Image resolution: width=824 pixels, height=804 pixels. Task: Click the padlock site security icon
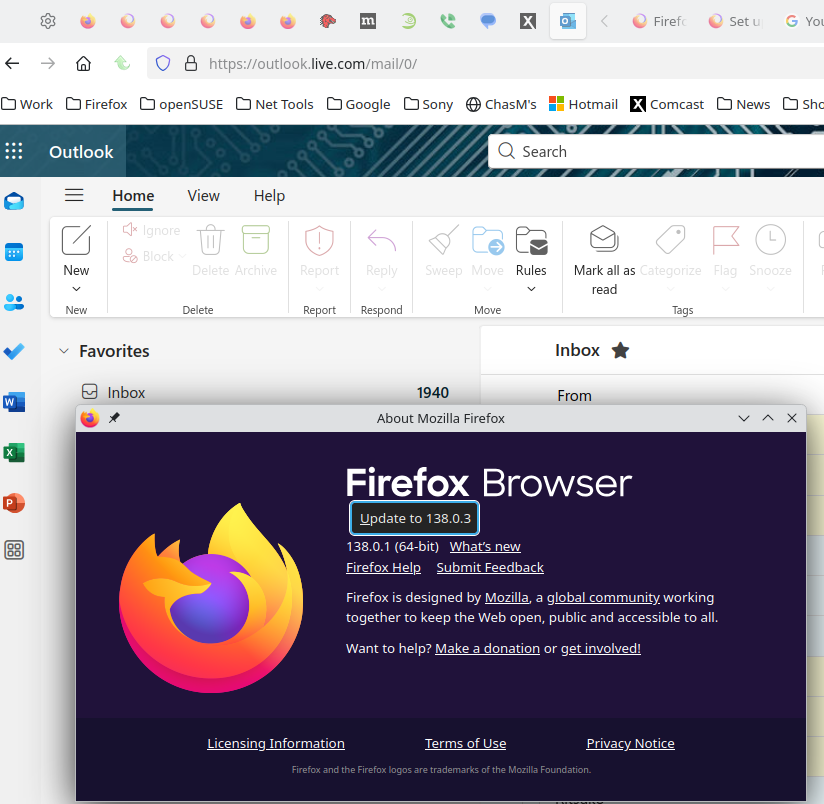[x=191, y=64]
